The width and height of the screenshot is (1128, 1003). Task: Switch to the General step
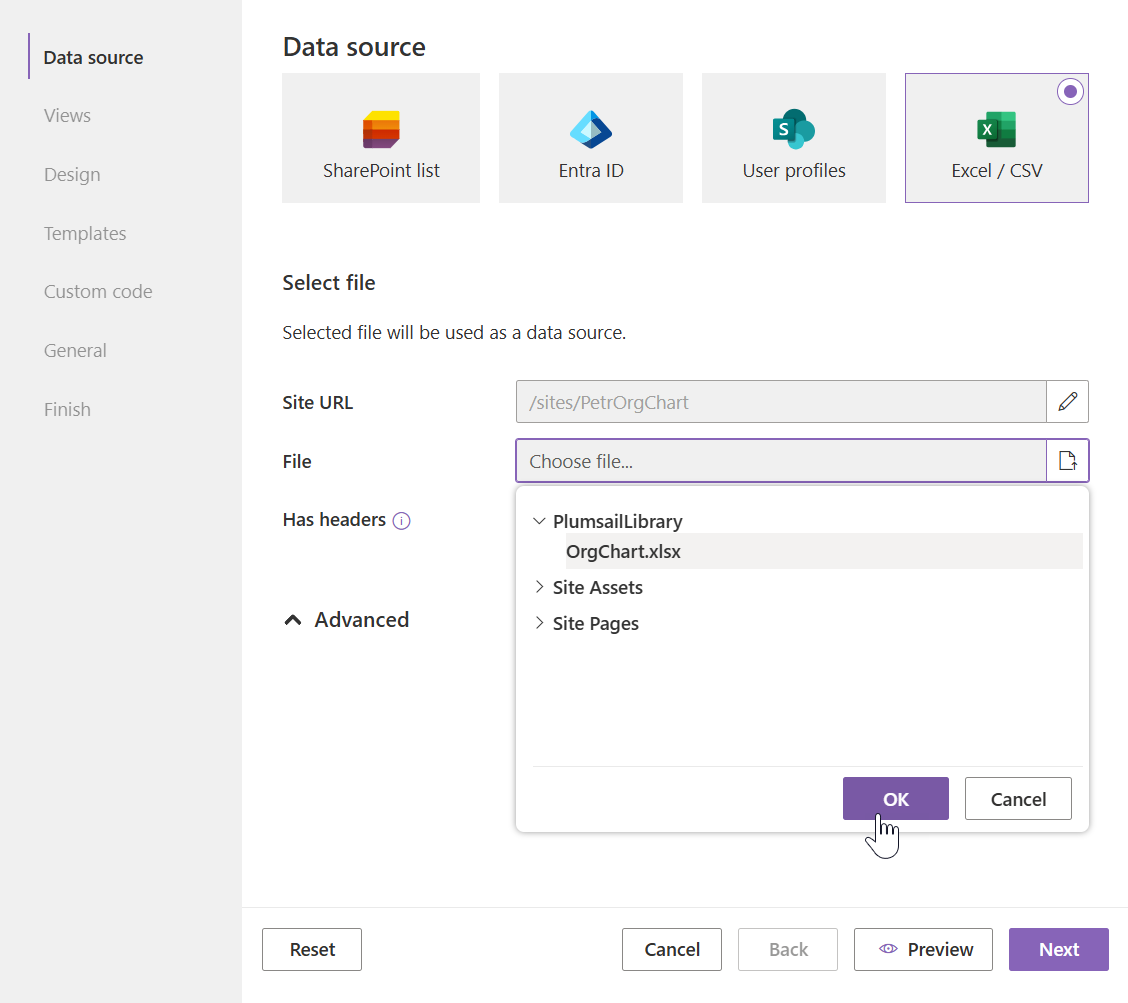[75, 350]
